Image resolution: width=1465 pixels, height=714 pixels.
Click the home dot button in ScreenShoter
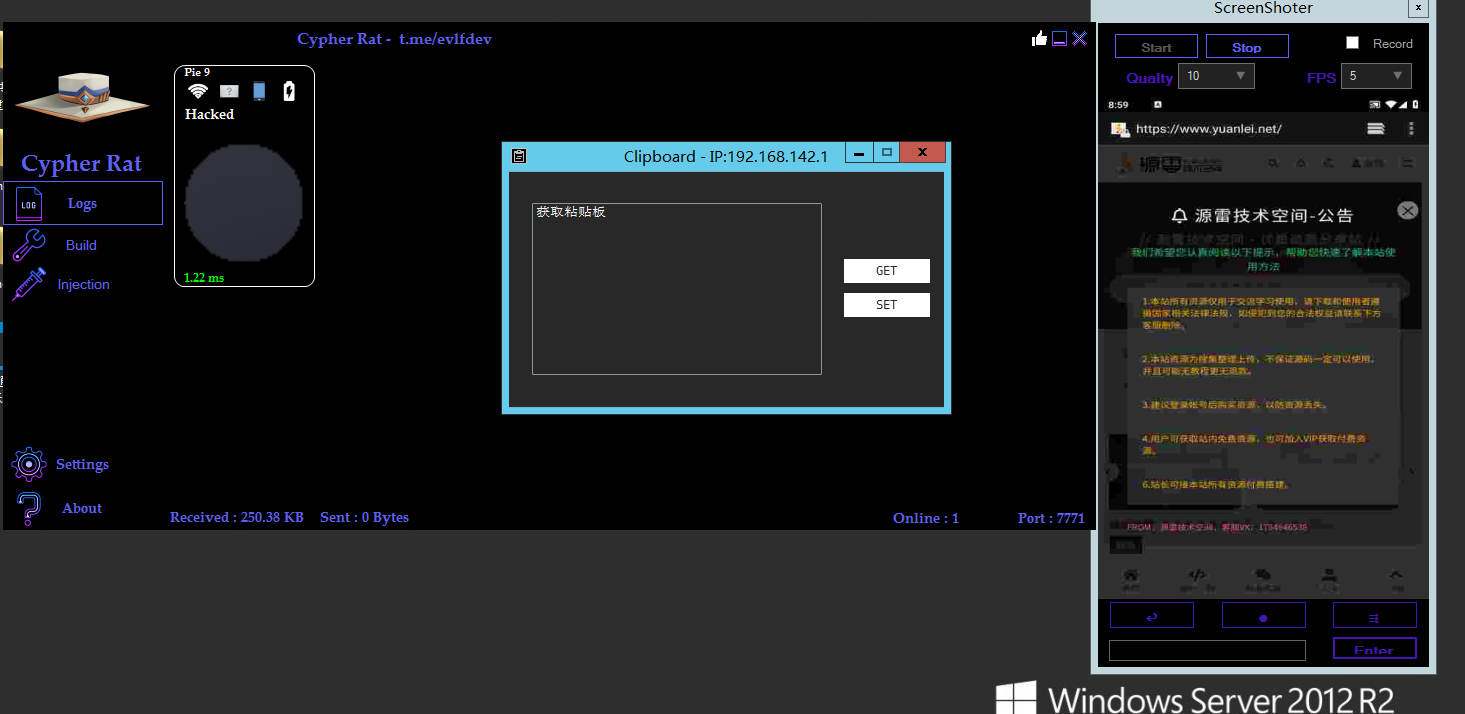(1264, 616)
